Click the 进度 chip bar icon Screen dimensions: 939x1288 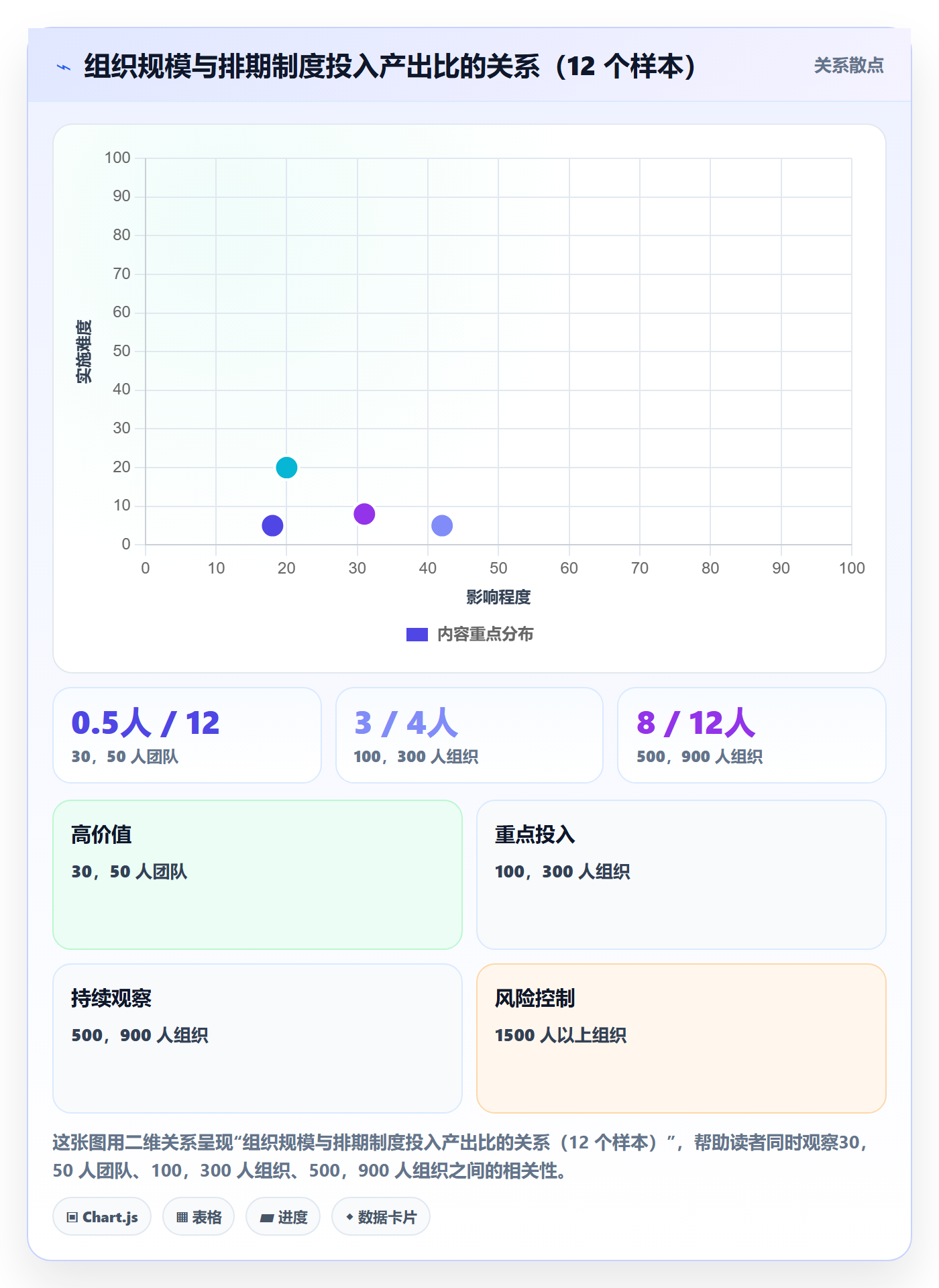point(267,1218)
